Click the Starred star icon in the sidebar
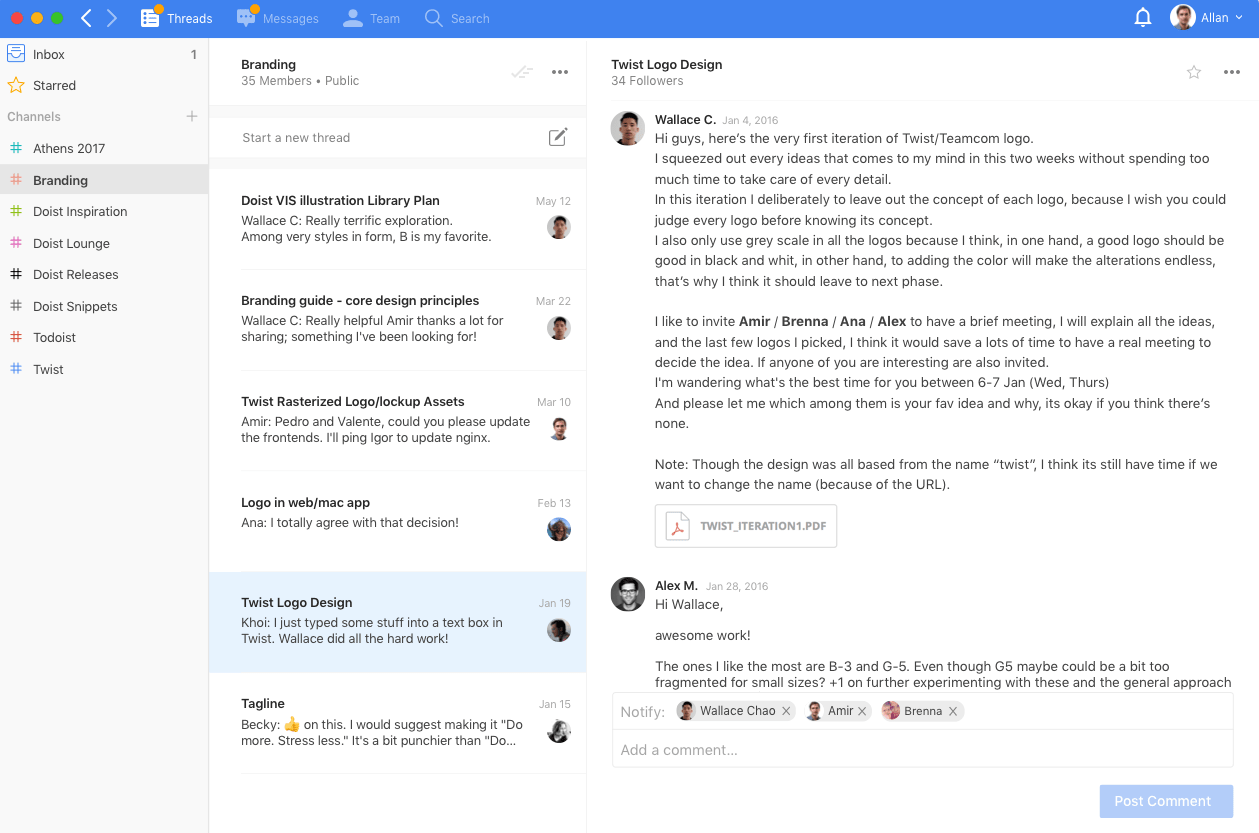Screen dimensions: 1259x833 click(x=15, y=85)
